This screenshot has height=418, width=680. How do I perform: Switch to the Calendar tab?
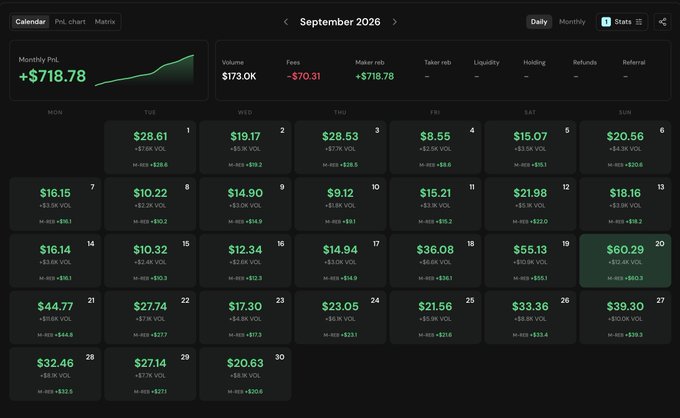pyautogui.click(x=30, y=22)
